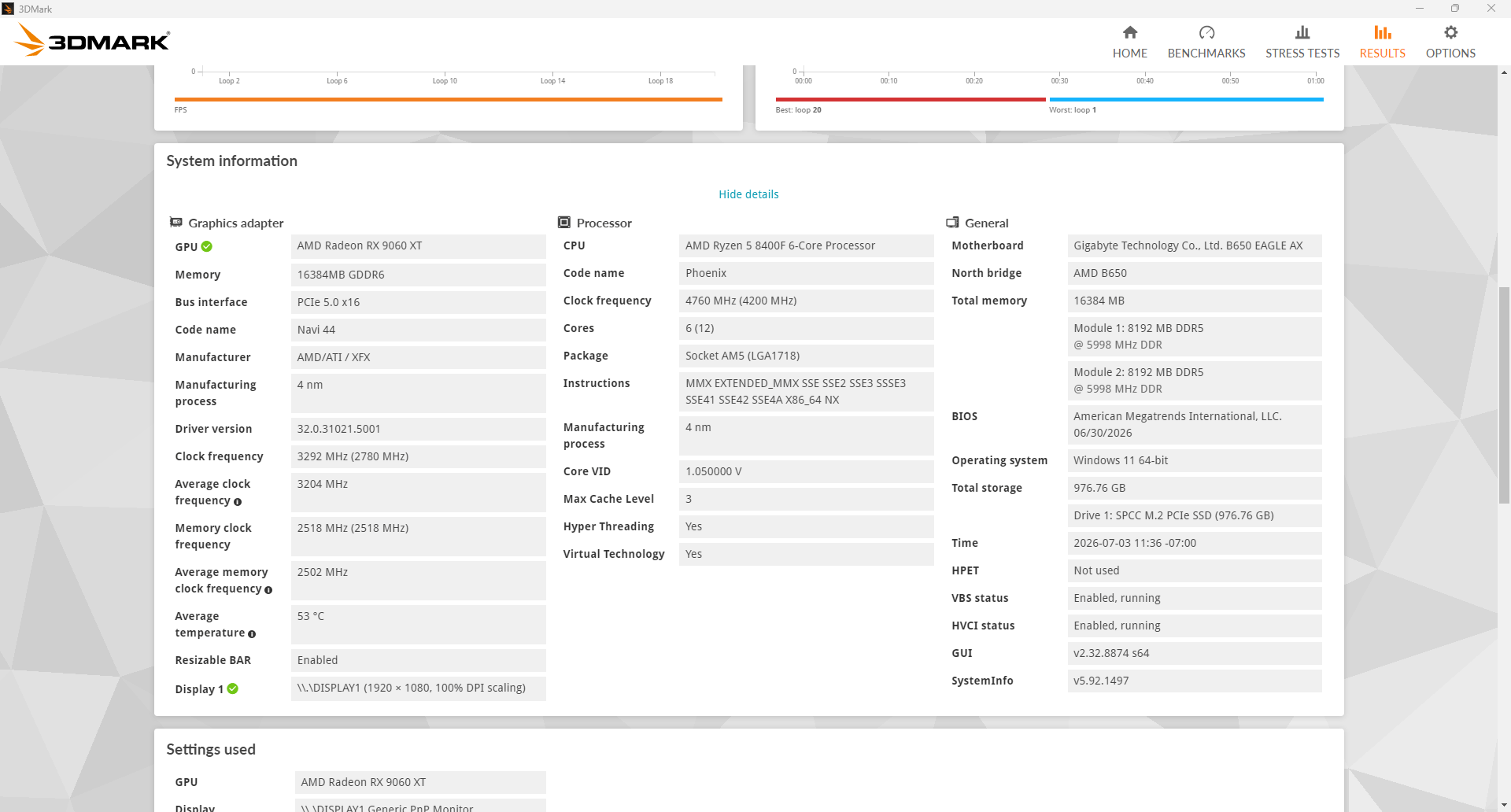Click the vertical scrollbar thumb
Viewport: 1511px width, 812px height.
1504,395
